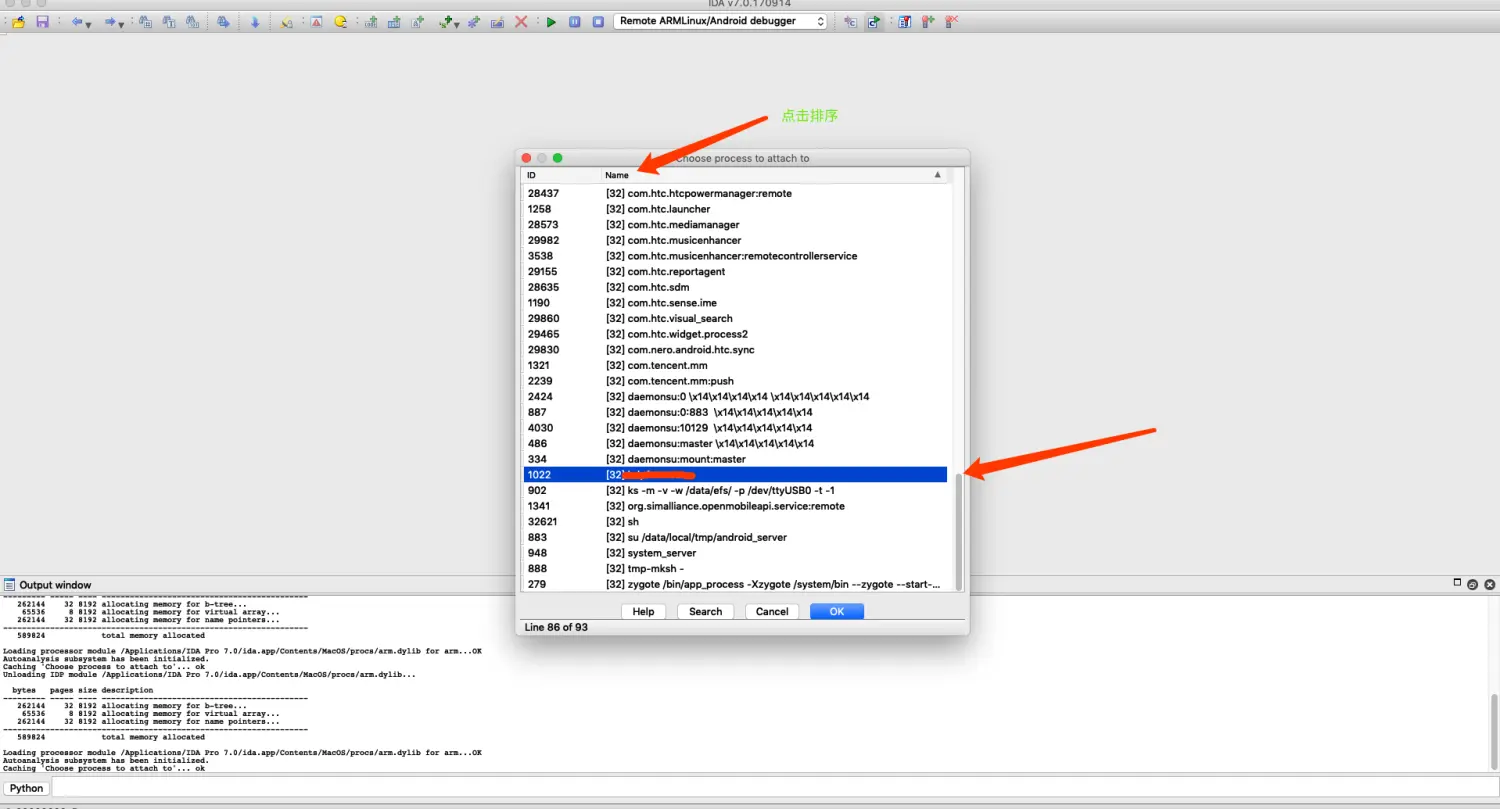Click the yellow circle toolbar icon
The height and width of the screenshot is (809, 1500).
point(340,22)
